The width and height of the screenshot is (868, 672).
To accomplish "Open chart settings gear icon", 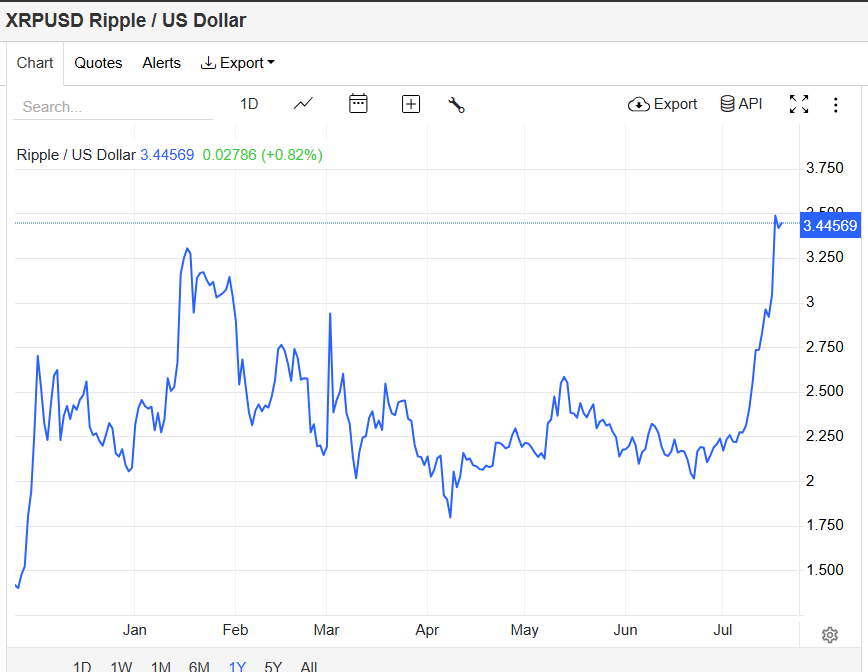I will click(829, 635).
